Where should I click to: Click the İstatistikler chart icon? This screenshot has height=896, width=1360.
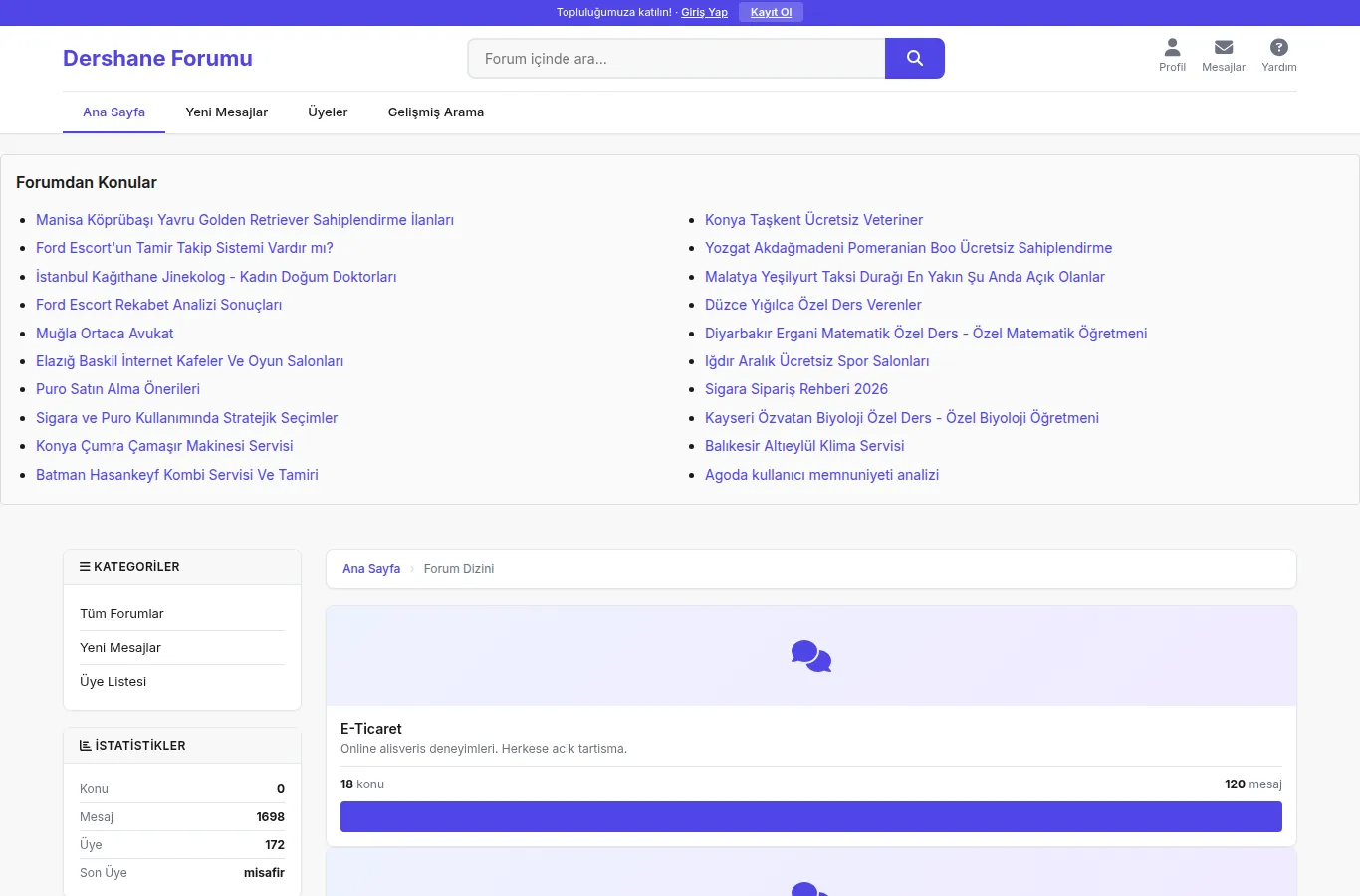[85, 745]
